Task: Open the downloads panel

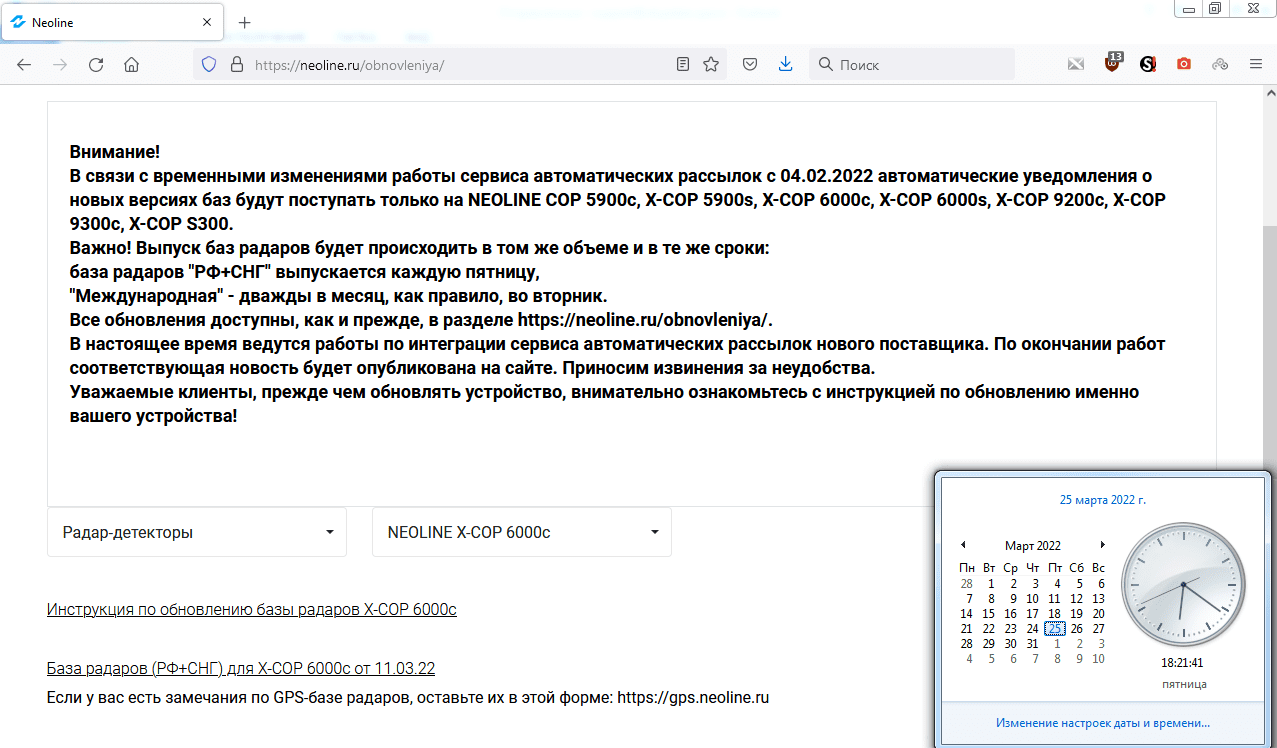Action: (785, 64)
